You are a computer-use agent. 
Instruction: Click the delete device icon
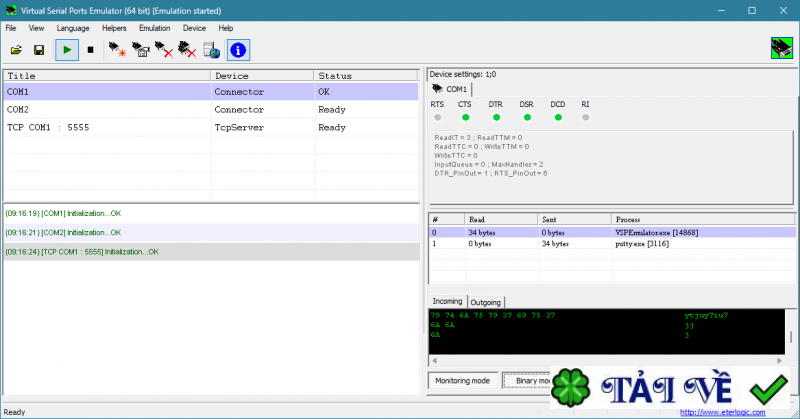[x=164, y=49]
